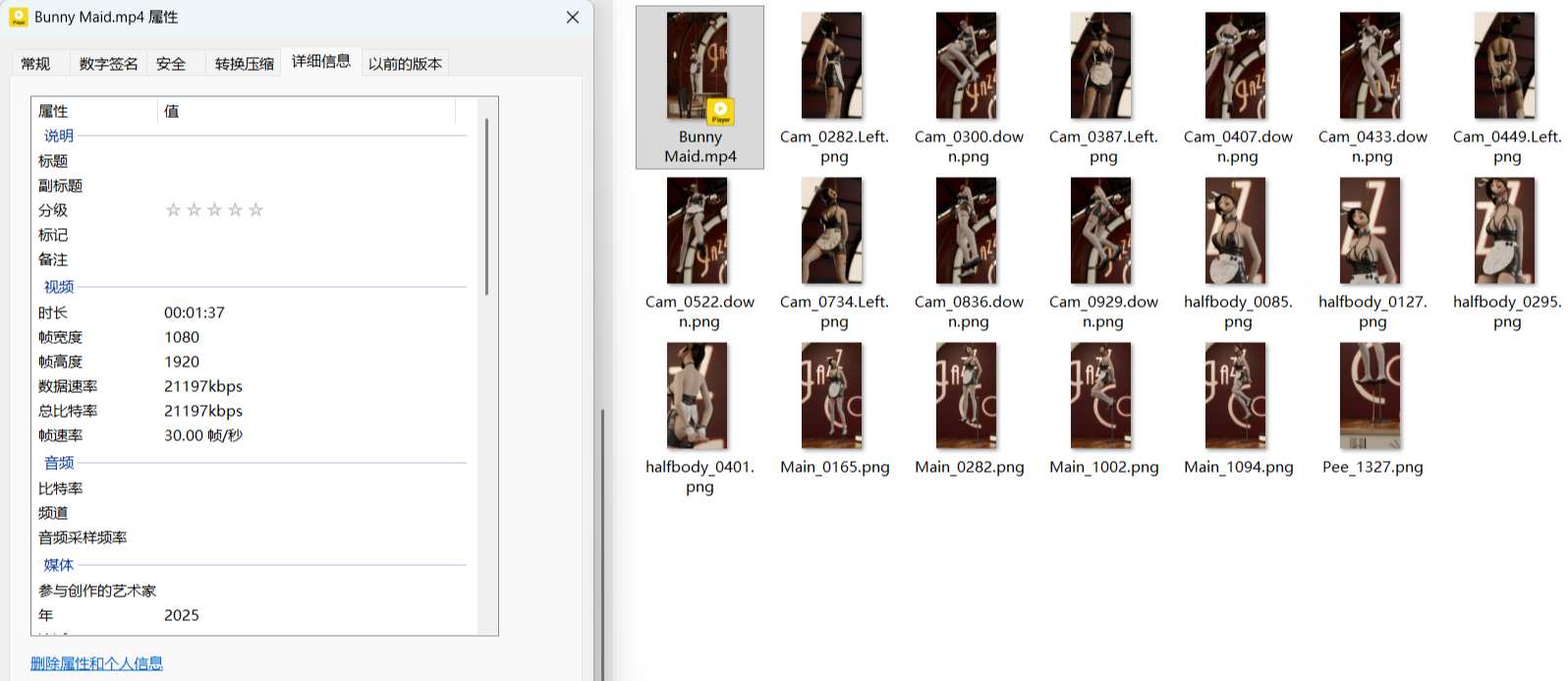Select the Main_1094.png file icon
1568x681 pixels.
pyautogui.click(x=1236, y=396)
